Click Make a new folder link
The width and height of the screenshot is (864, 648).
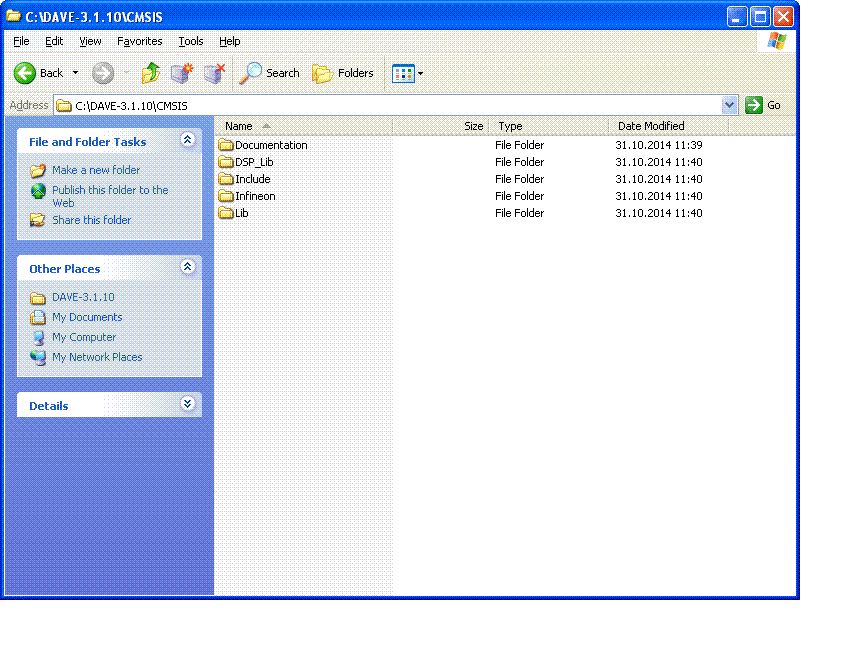coord(96,170)
